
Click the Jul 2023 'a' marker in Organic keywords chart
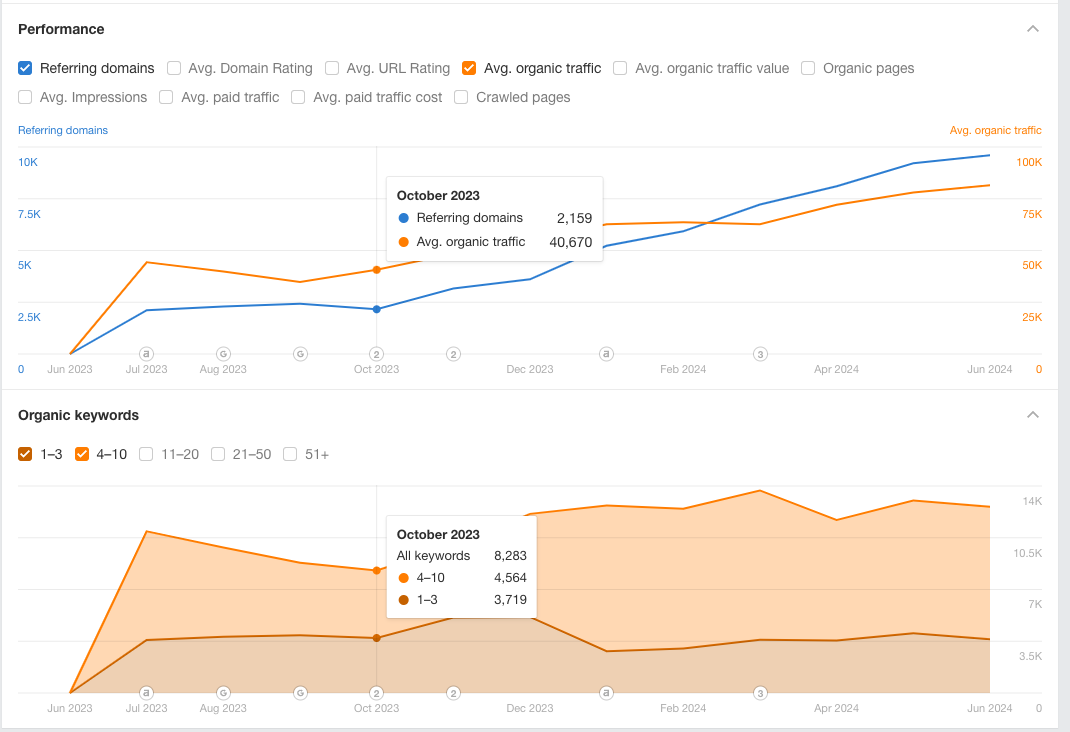click(146, 693)
